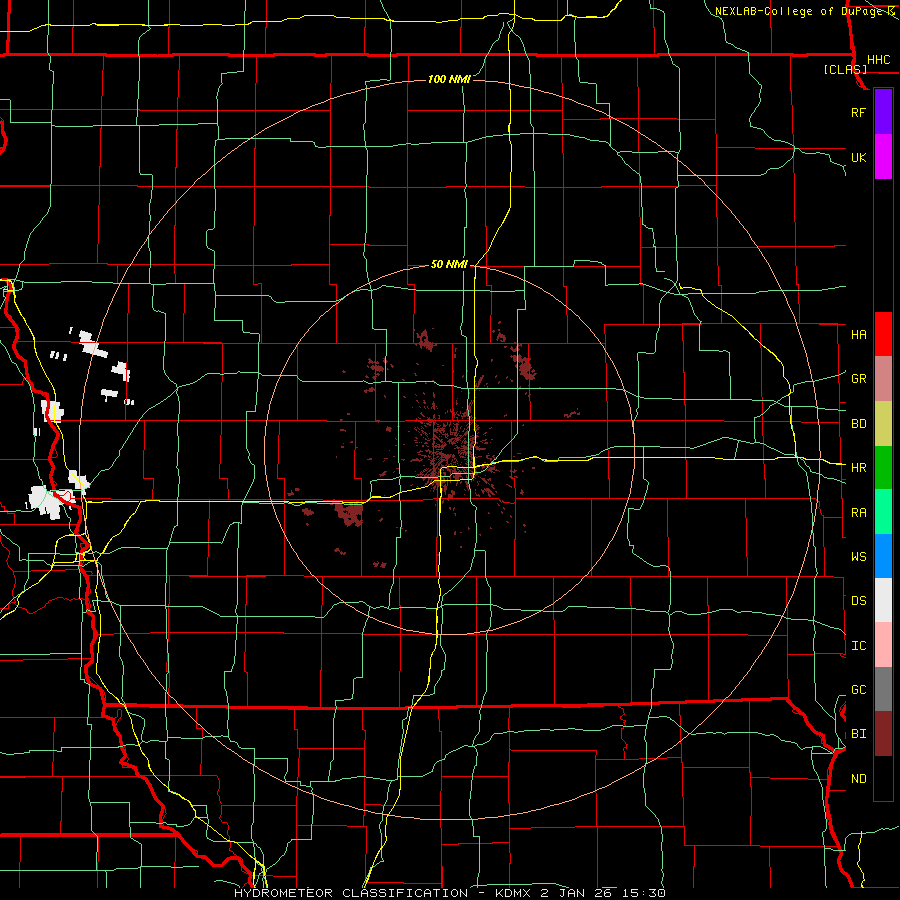This screenshot has width=900, height=900.
Task: Click the "BD" legend label
Action: pyautogui.click(x=859, y=424)
